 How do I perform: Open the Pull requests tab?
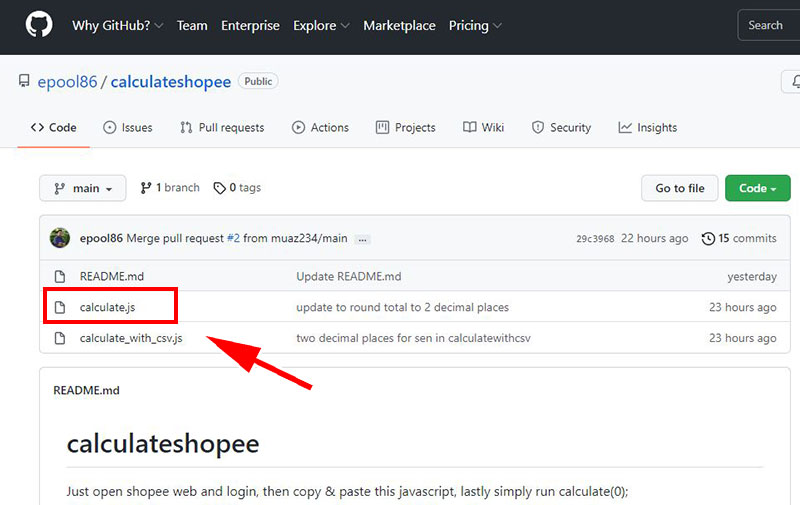click(x=222, y=128)
